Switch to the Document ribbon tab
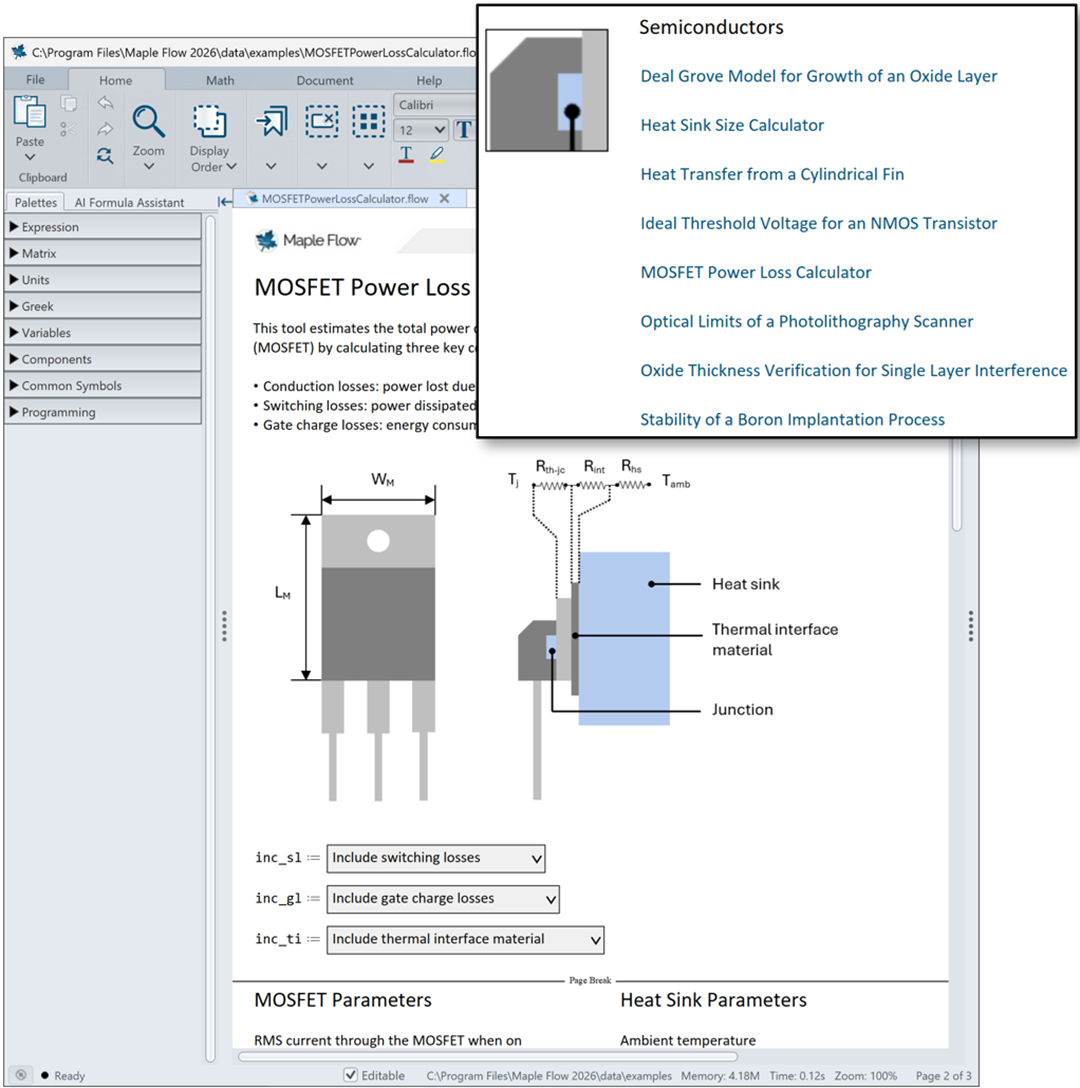This screenshot has height=1088, width=1080. [325, 80]
